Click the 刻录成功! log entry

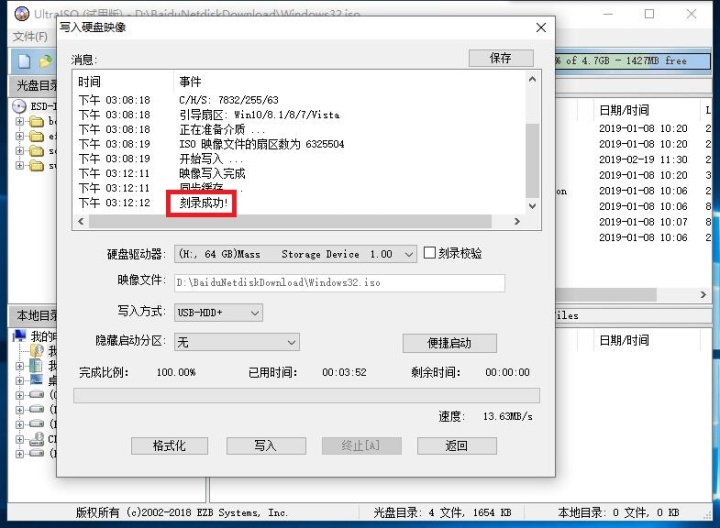[x=203, y=203]
